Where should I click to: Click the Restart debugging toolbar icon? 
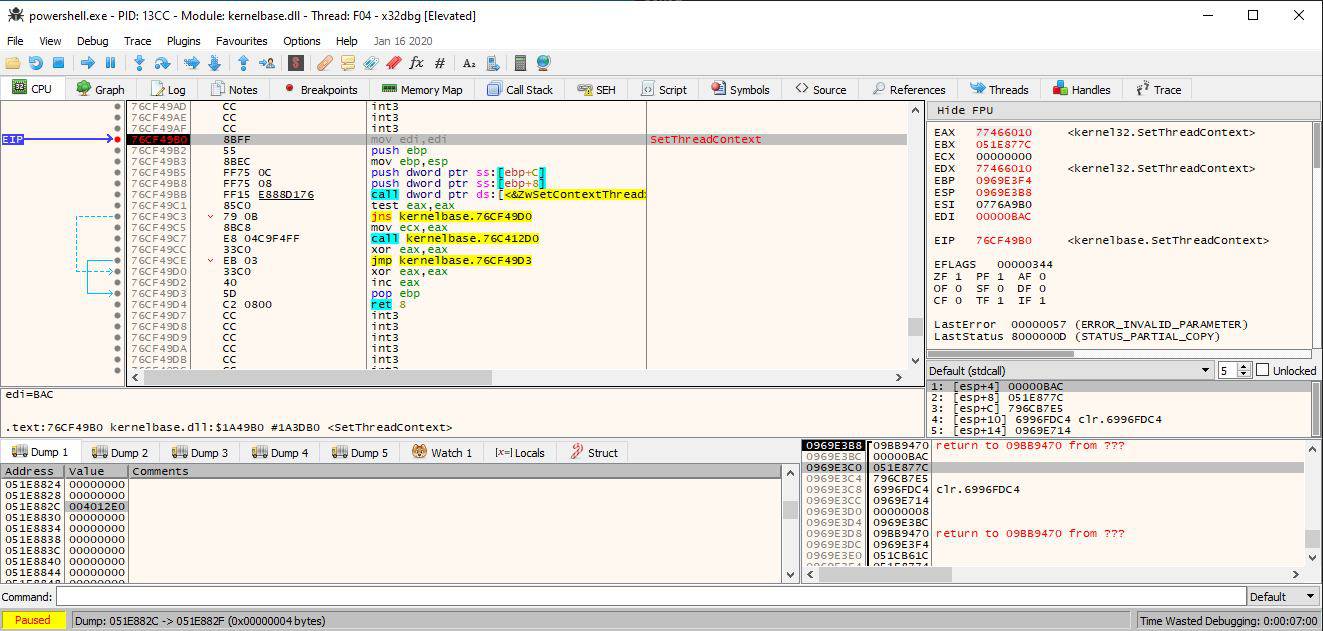tap(35, 63)
